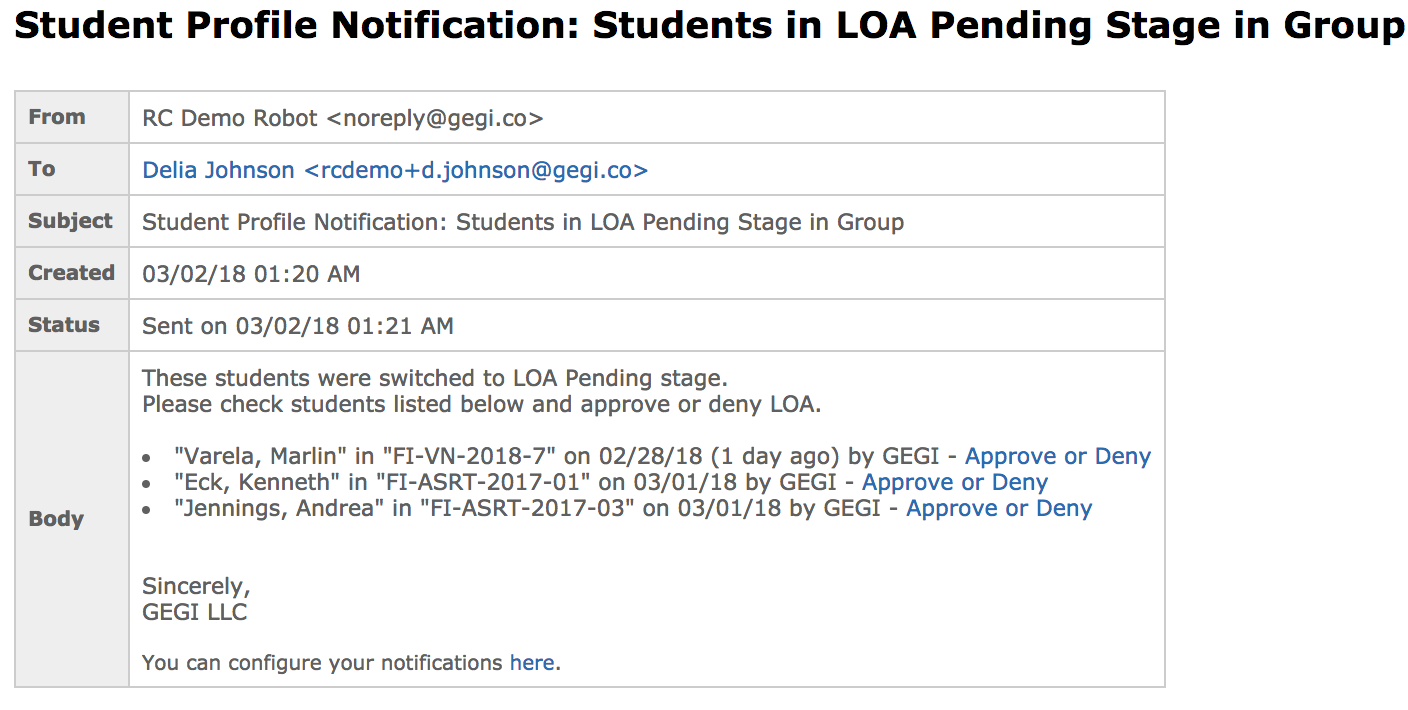Viewport: 1408px width, 710px height.
Task: Click the "Sent on 03/02/18 01:21 AM" status text
Action: pos(297,326)
